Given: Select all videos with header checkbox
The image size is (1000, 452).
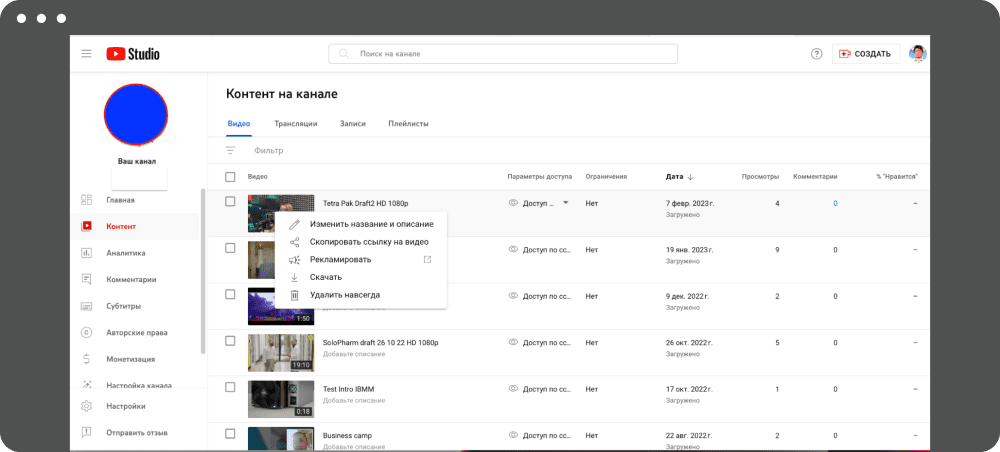Looking at the screenshot, I should click(230, 177).
